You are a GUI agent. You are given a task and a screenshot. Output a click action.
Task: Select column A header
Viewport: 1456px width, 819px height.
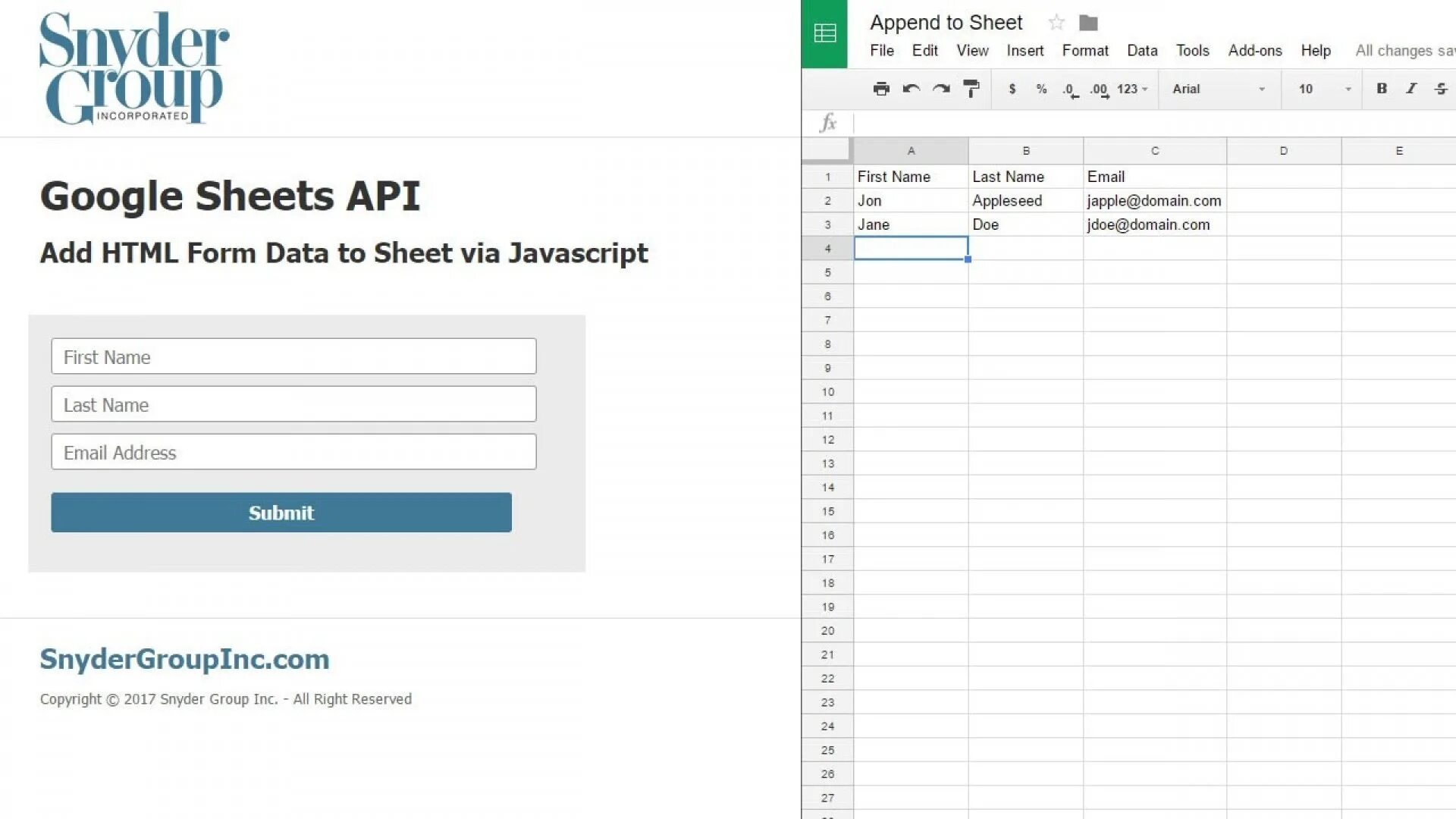pos(911,151)
